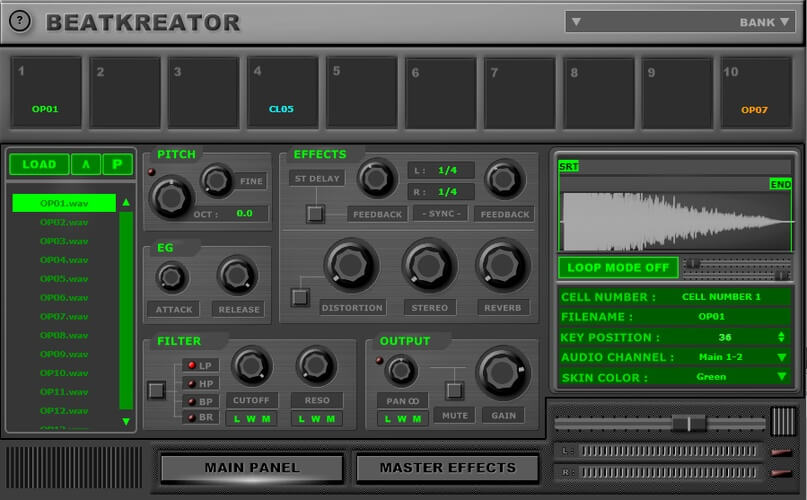Toggle the Mute checkbox in Output

(454, 390)
